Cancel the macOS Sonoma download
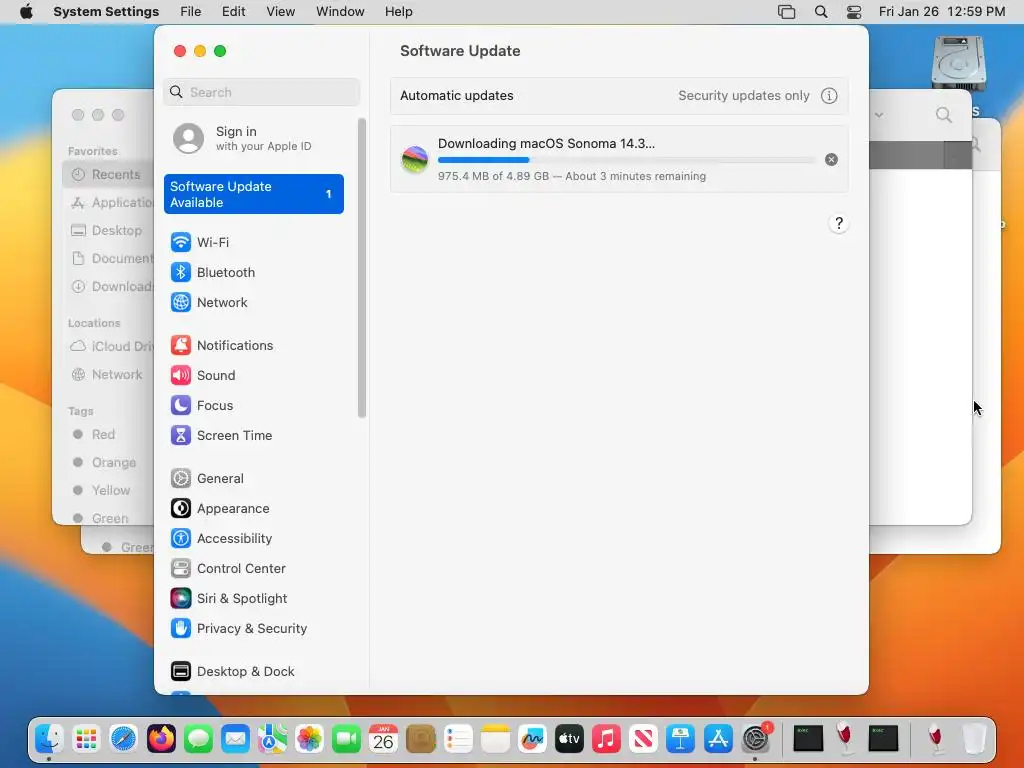 (x=831, y=160)
